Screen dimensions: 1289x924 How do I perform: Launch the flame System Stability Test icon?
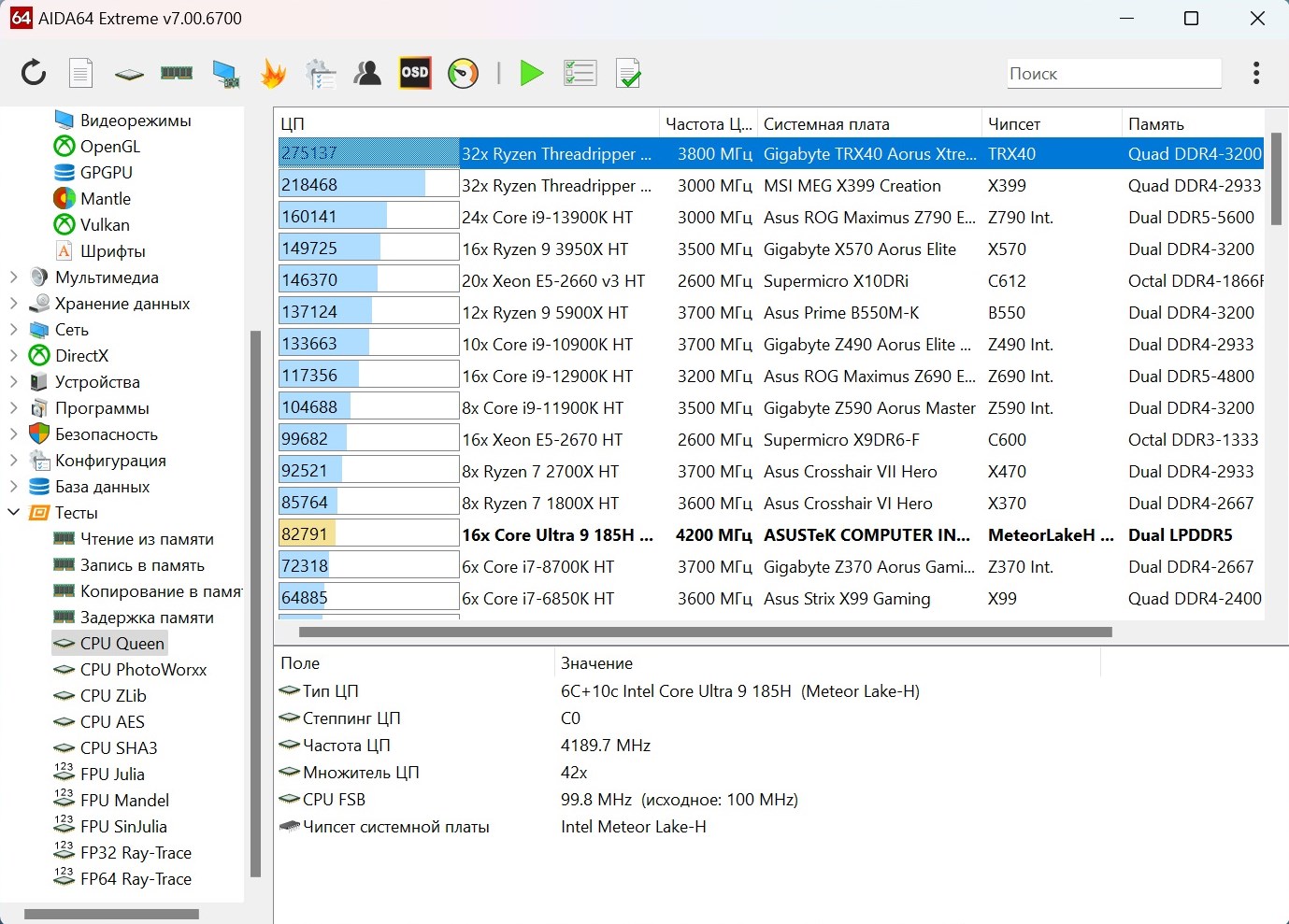tap(273, 73)
